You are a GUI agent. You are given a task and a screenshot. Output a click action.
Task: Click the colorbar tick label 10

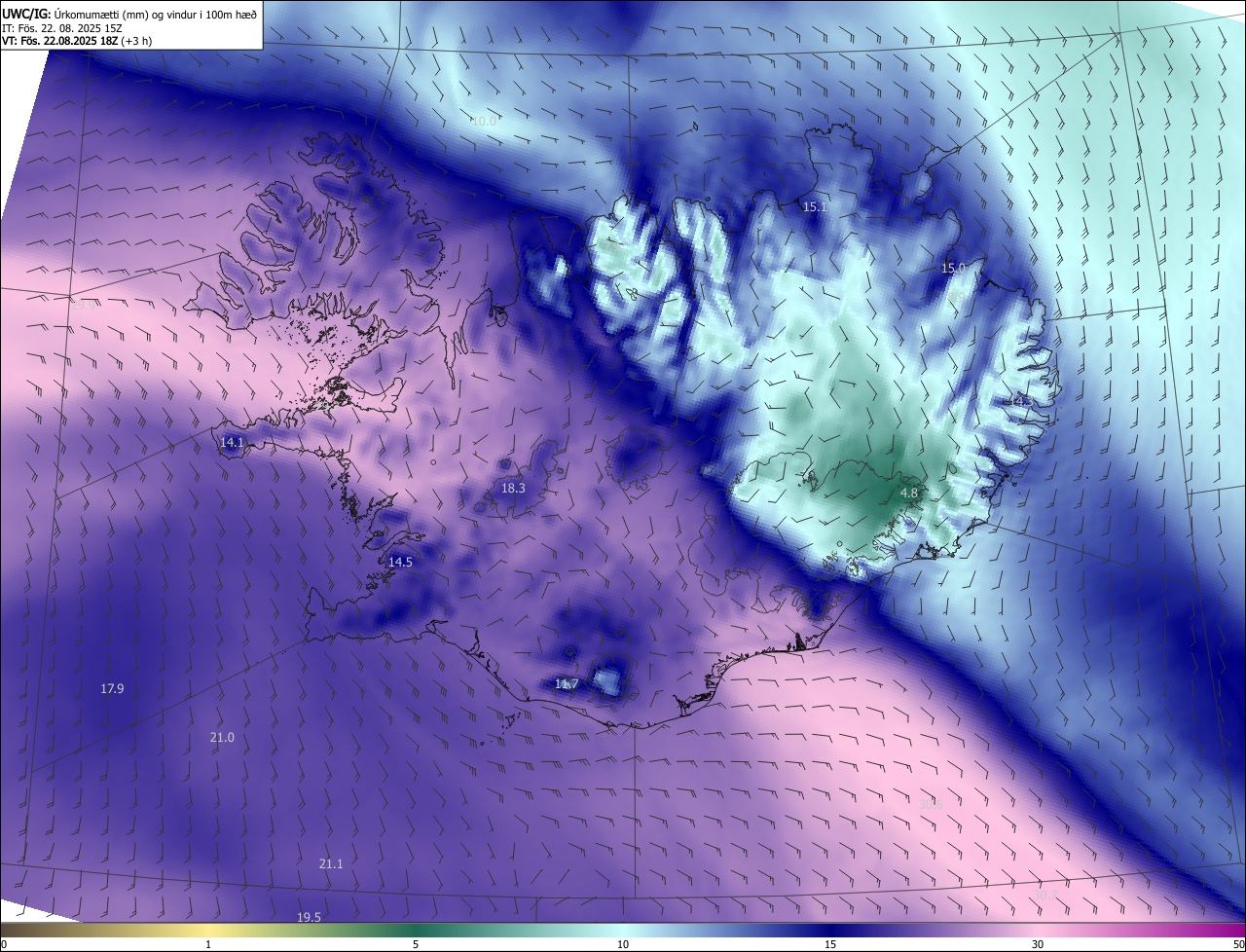[x=623, y=944]
